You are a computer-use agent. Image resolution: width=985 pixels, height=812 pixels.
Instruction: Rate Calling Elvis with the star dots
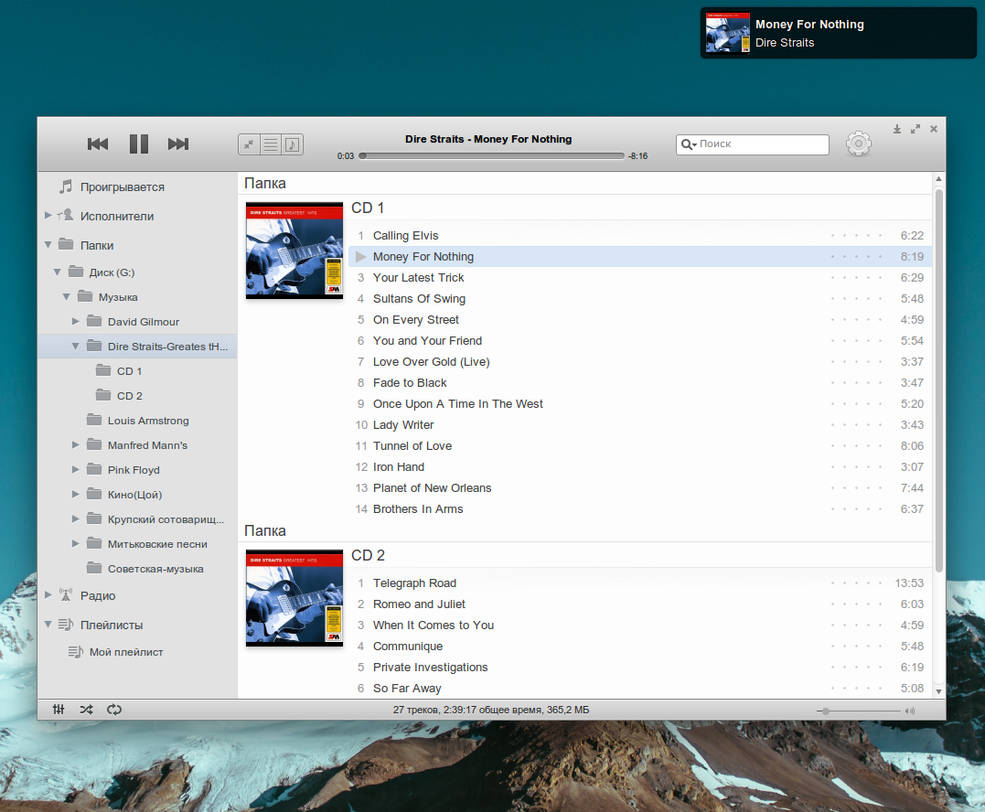[856, 235]
